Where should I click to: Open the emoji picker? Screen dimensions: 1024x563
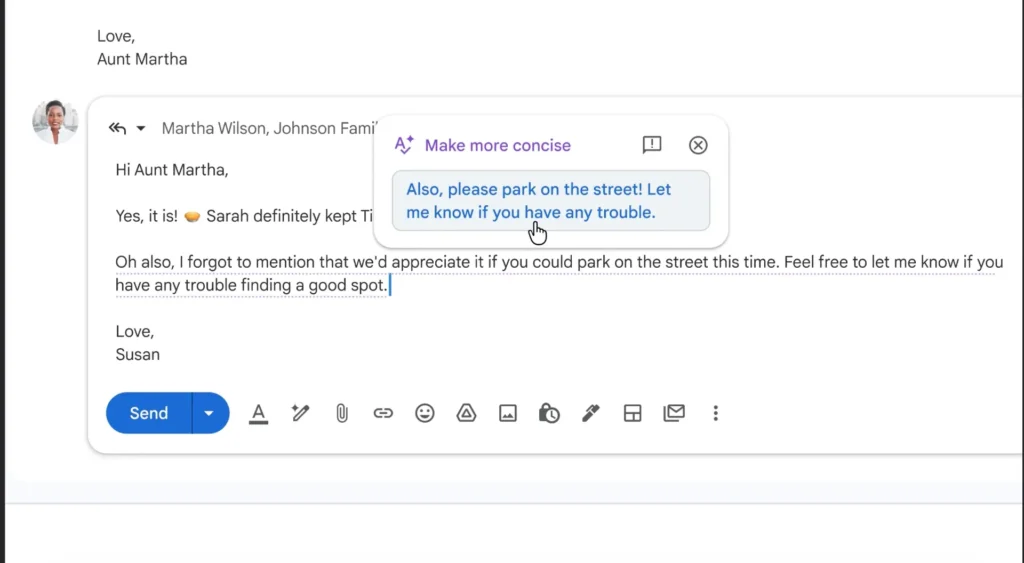(x=425, y=413)
